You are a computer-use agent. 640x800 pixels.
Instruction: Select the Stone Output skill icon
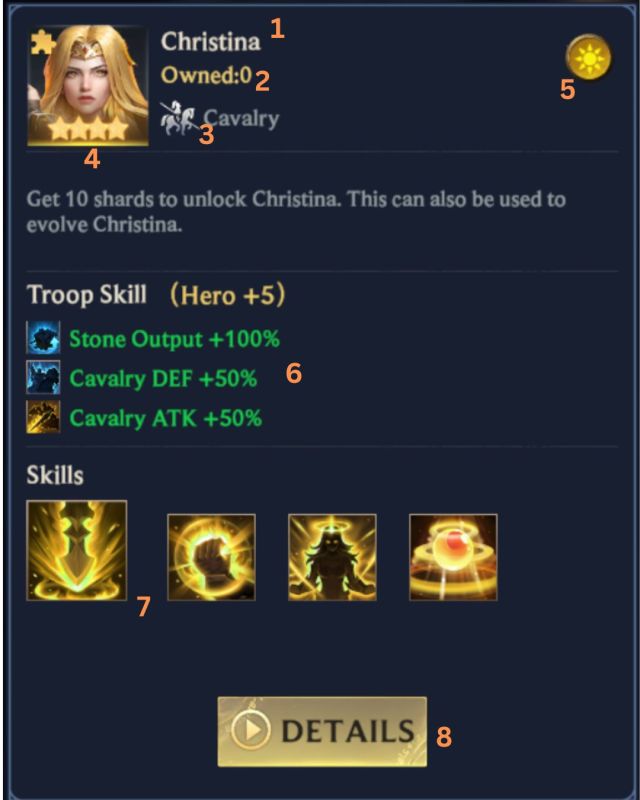43,337
